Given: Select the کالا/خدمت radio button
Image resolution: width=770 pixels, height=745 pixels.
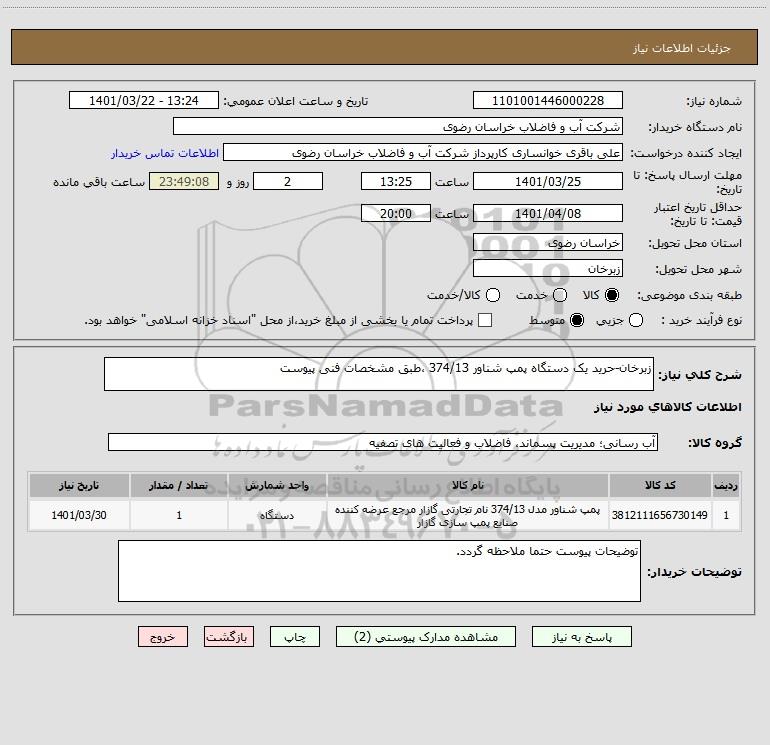Looking at the screenshot, I should coord(493,295).
